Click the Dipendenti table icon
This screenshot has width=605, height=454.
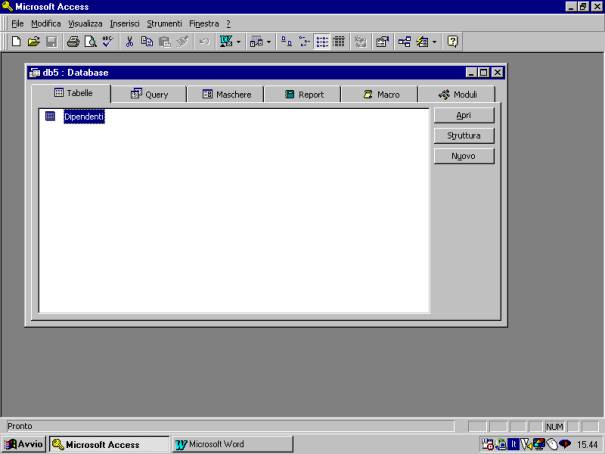pyautogui.click(x=50, y=116)
